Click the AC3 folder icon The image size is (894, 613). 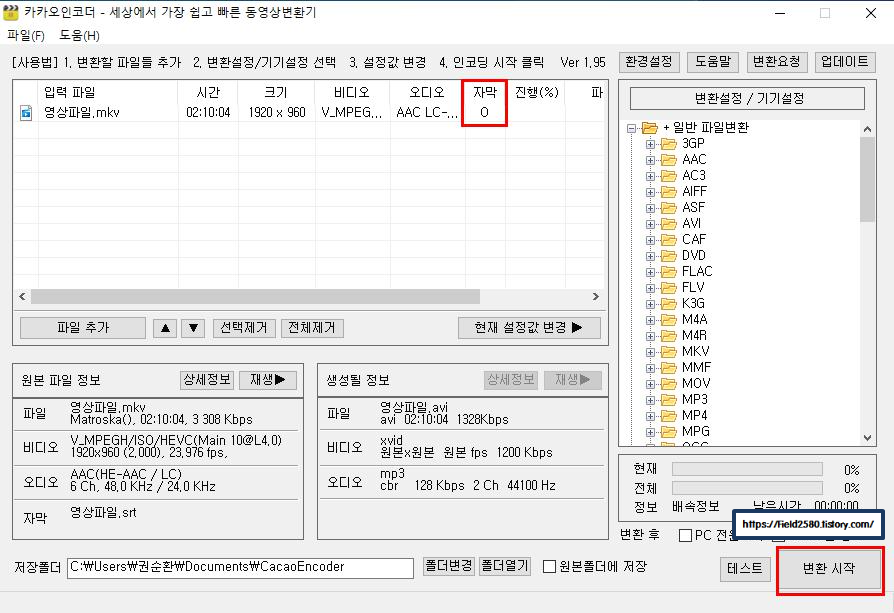tap(669, 176)
